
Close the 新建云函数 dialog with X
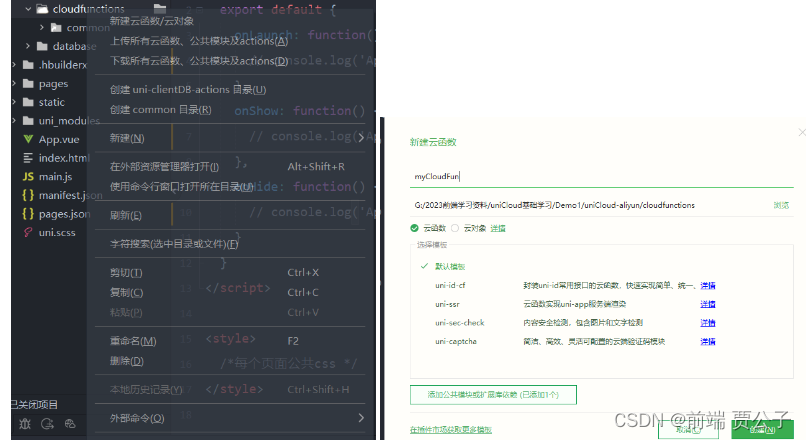coord(802,132)
